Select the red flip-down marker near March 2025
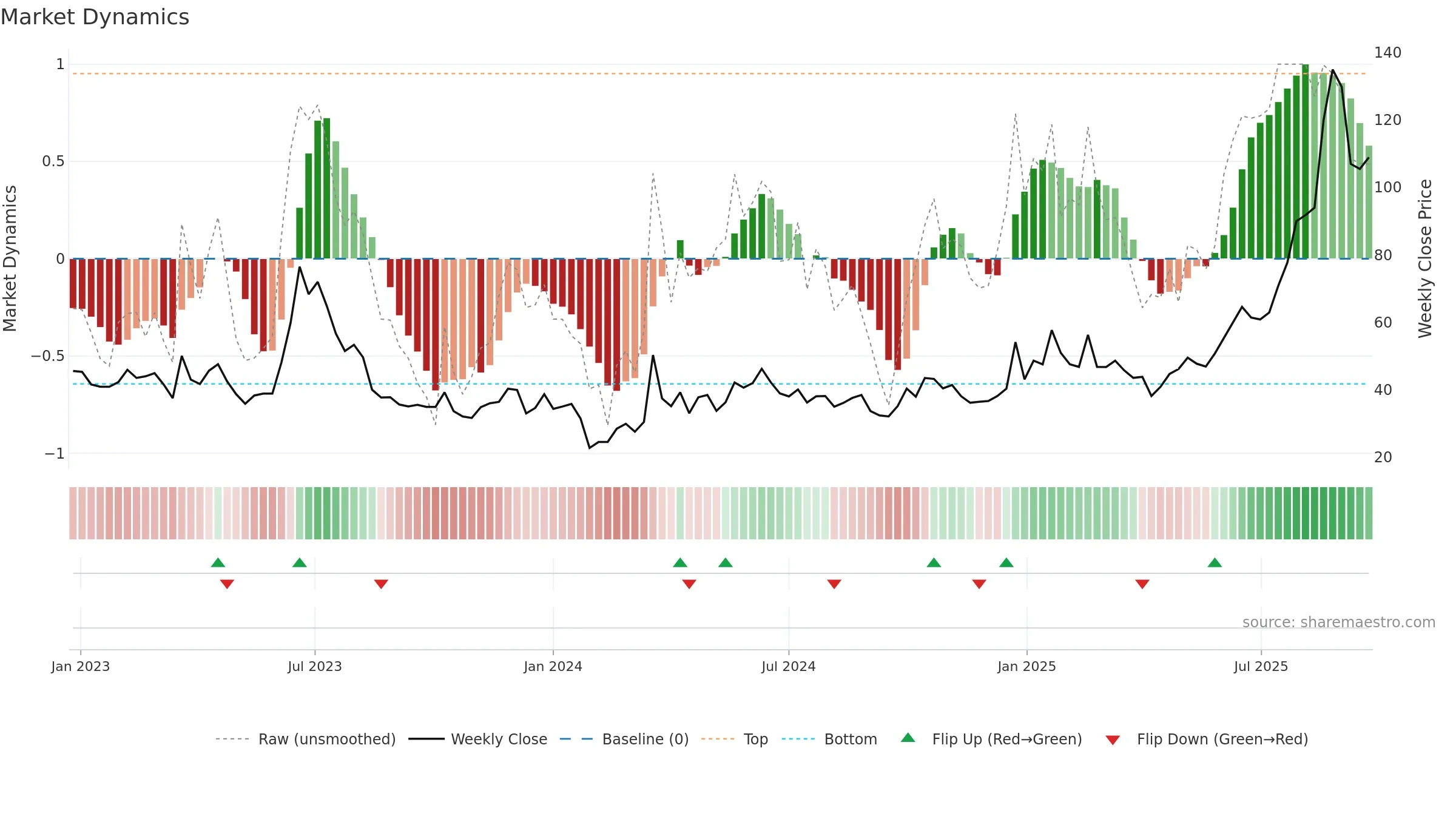 point(1142,584)
